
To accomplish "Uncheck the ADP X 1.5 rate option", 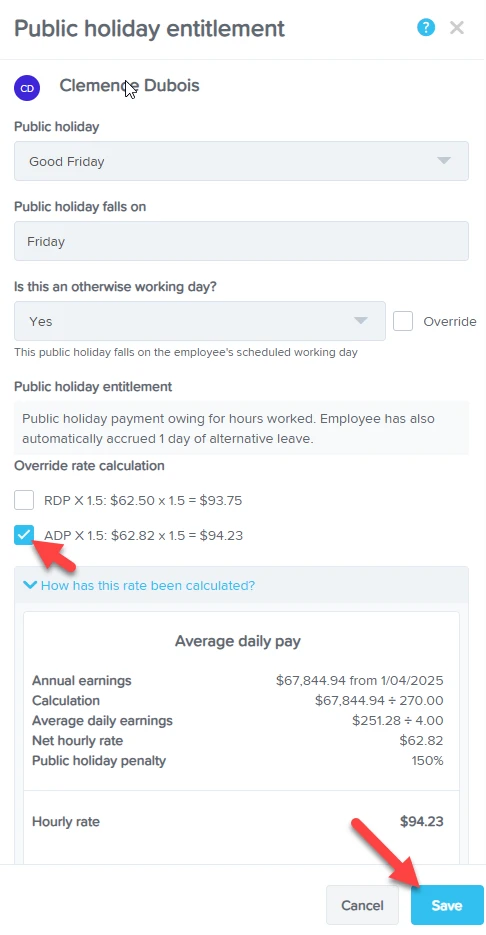I will point(24,535).
